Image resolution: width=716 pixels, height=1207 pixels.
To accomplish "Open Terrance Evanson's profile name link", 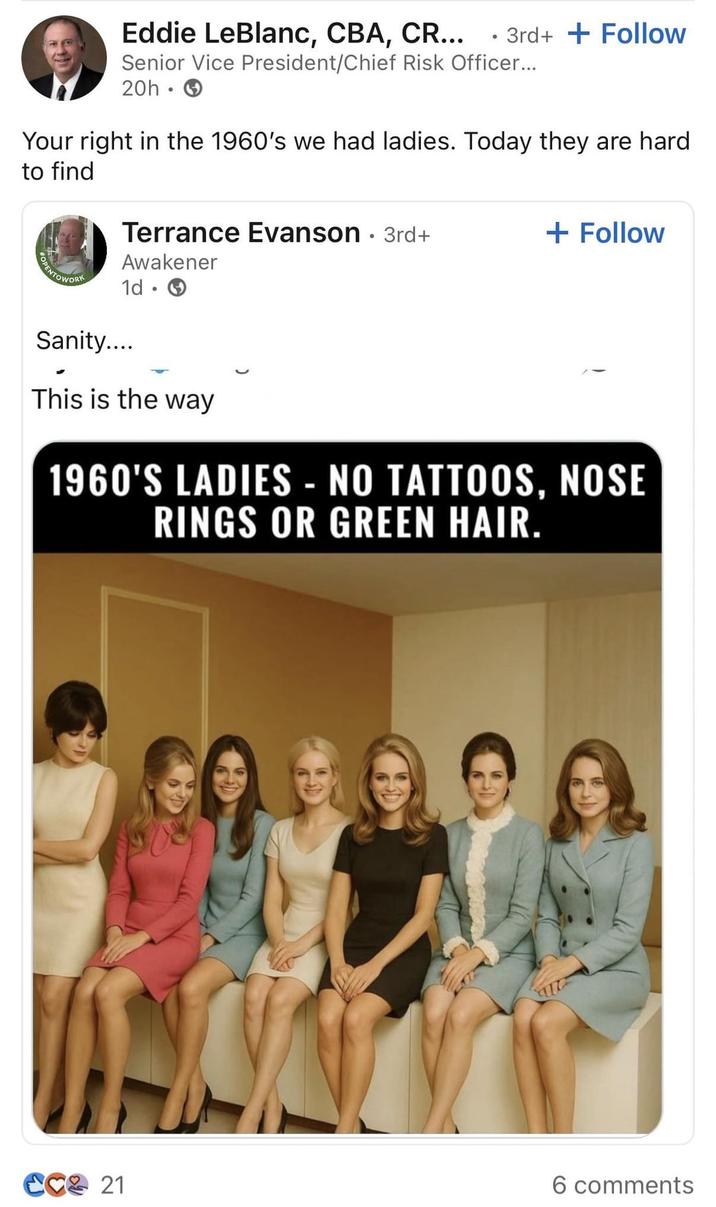I will point(241,232).
